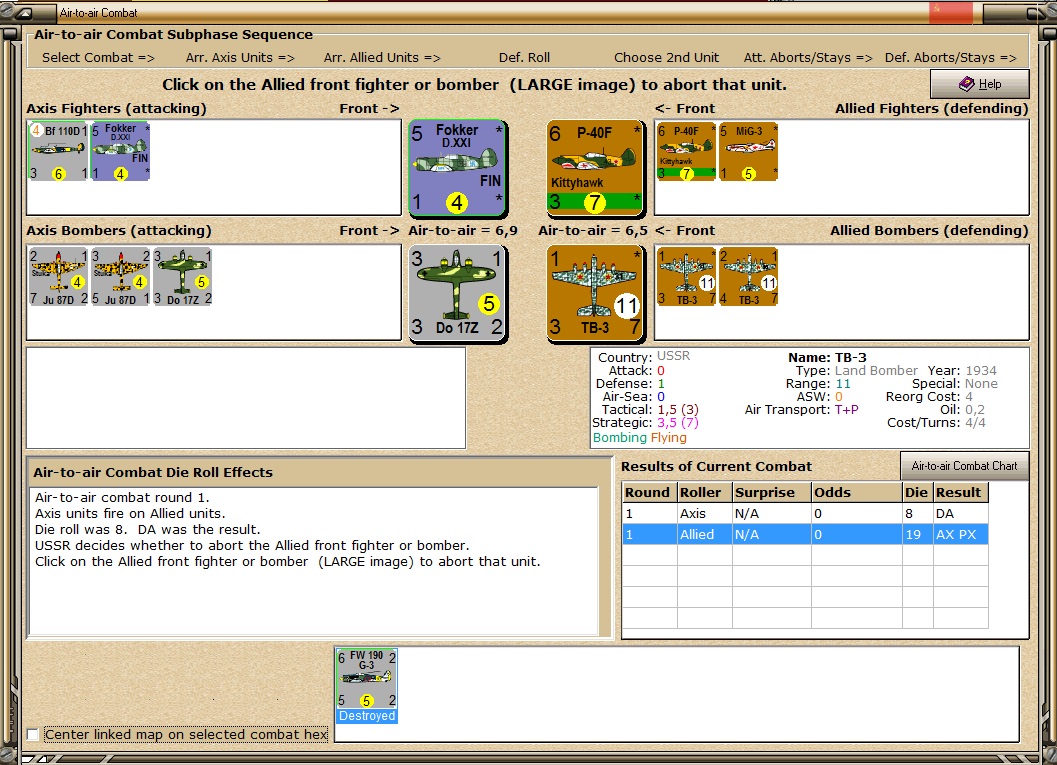This screenshot has height=765, width=1057.
Task: Select the second small TB-3 bomber counter
Action: pos(748,277)
